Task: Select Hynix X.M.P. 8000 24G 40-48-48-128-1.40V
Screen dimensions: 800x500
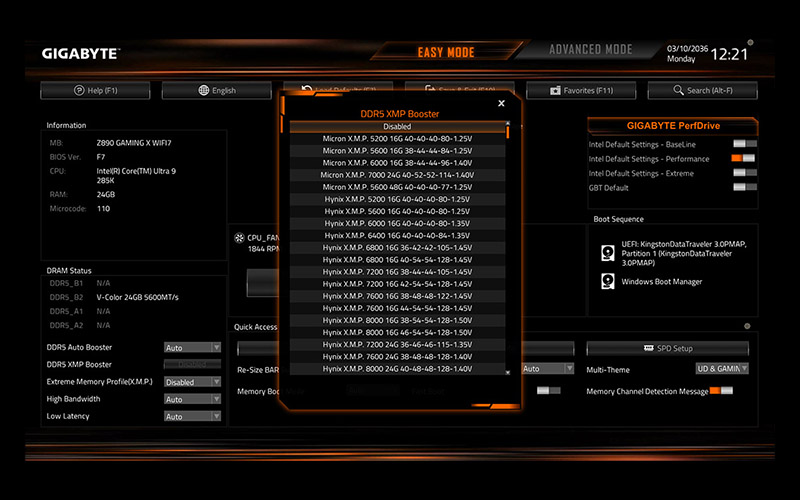Action: click(397, 369)
